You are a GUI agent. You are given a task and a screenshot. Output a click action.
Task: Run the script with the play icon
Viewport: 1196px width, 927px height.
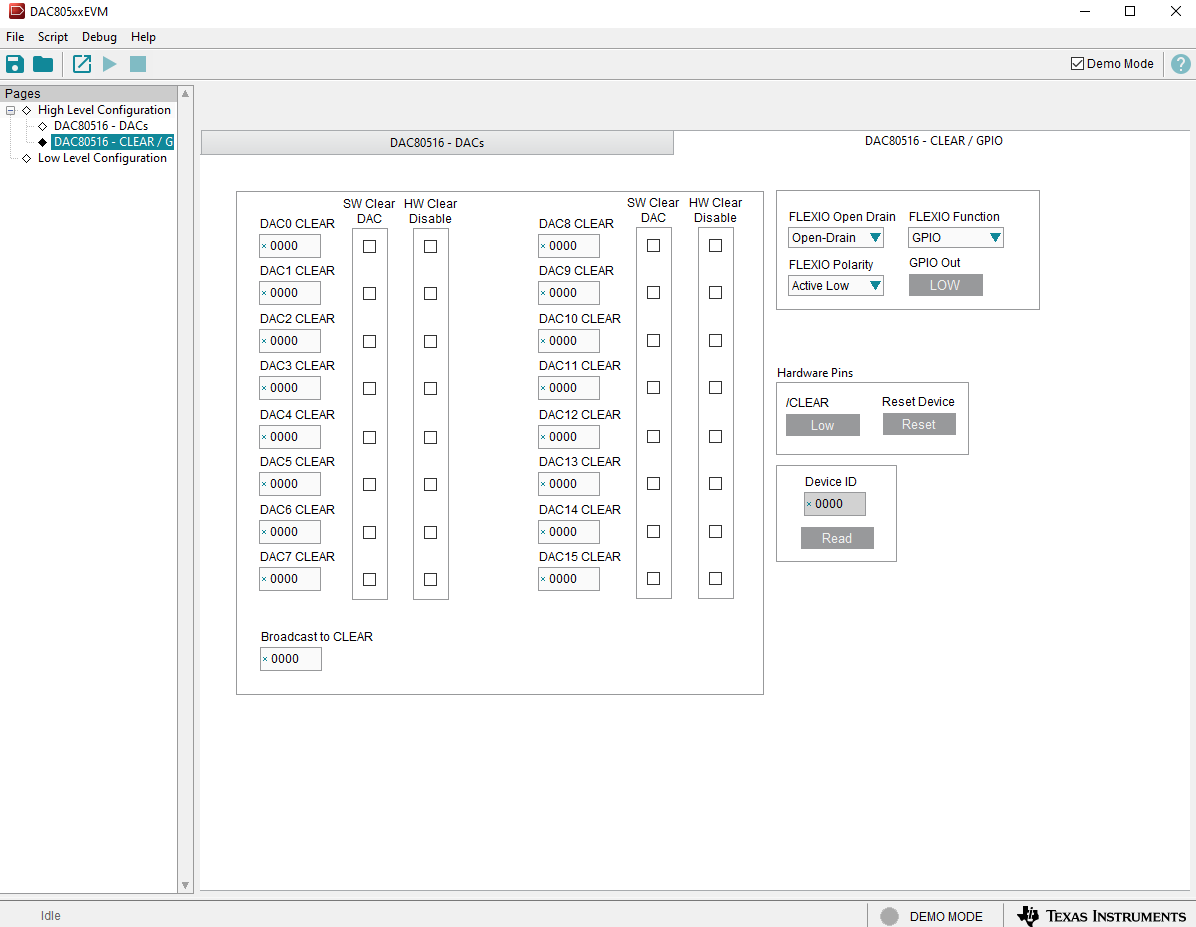[110, 63]
